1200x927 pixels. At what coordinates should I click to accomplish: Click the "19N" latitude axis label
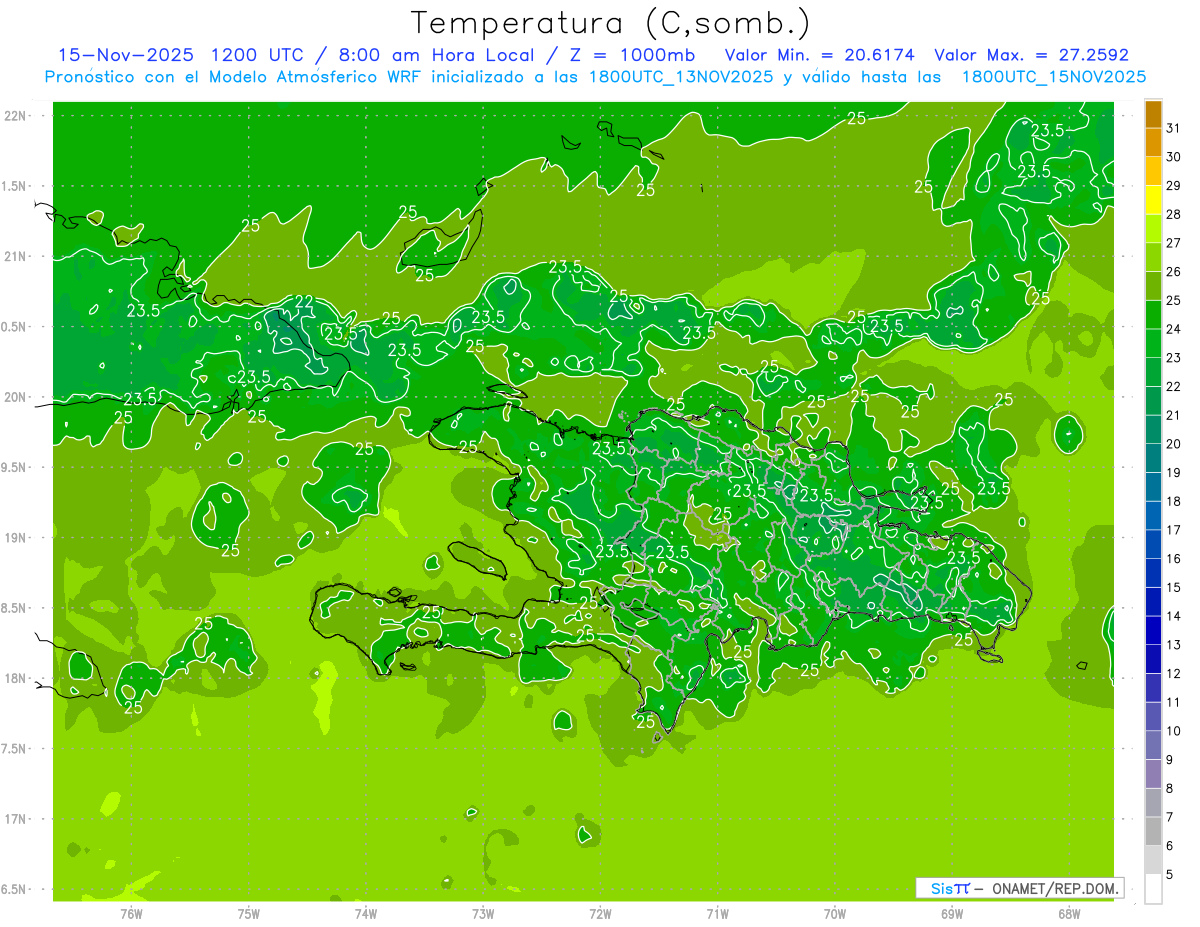[15, 538]
